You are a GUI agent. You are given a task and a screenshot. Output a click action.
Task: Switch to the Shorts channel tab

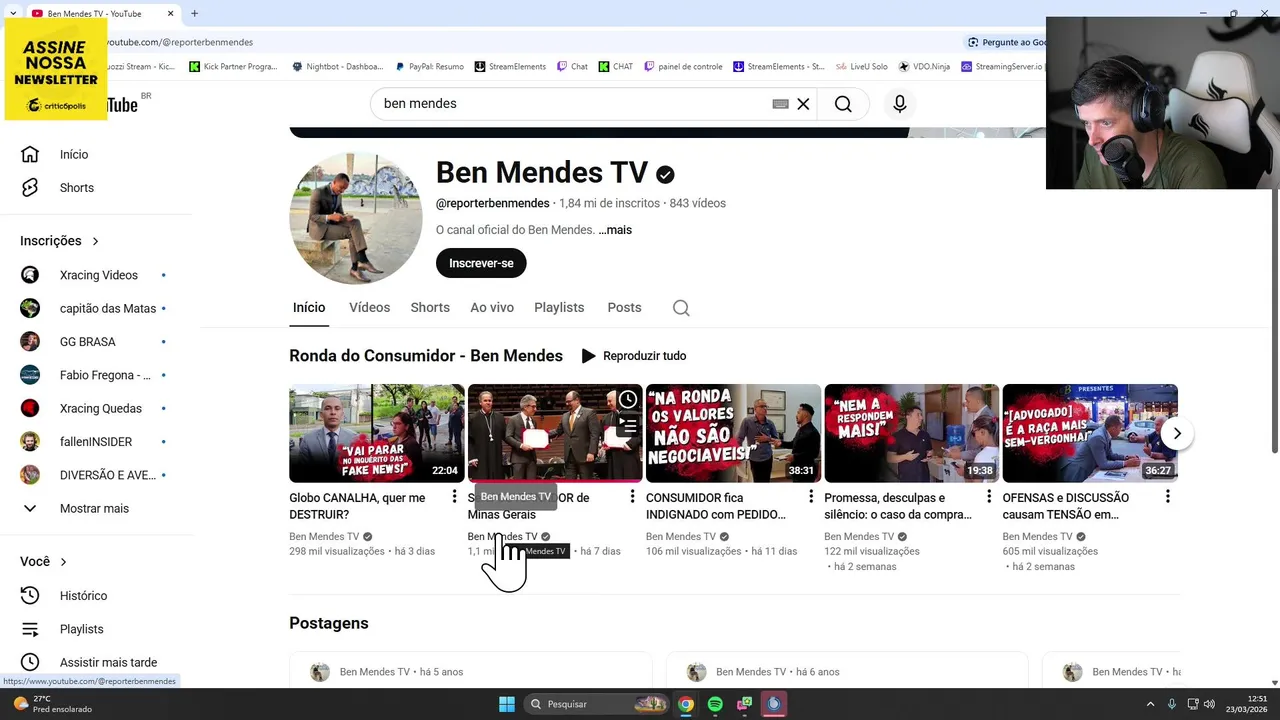[430, 308]
